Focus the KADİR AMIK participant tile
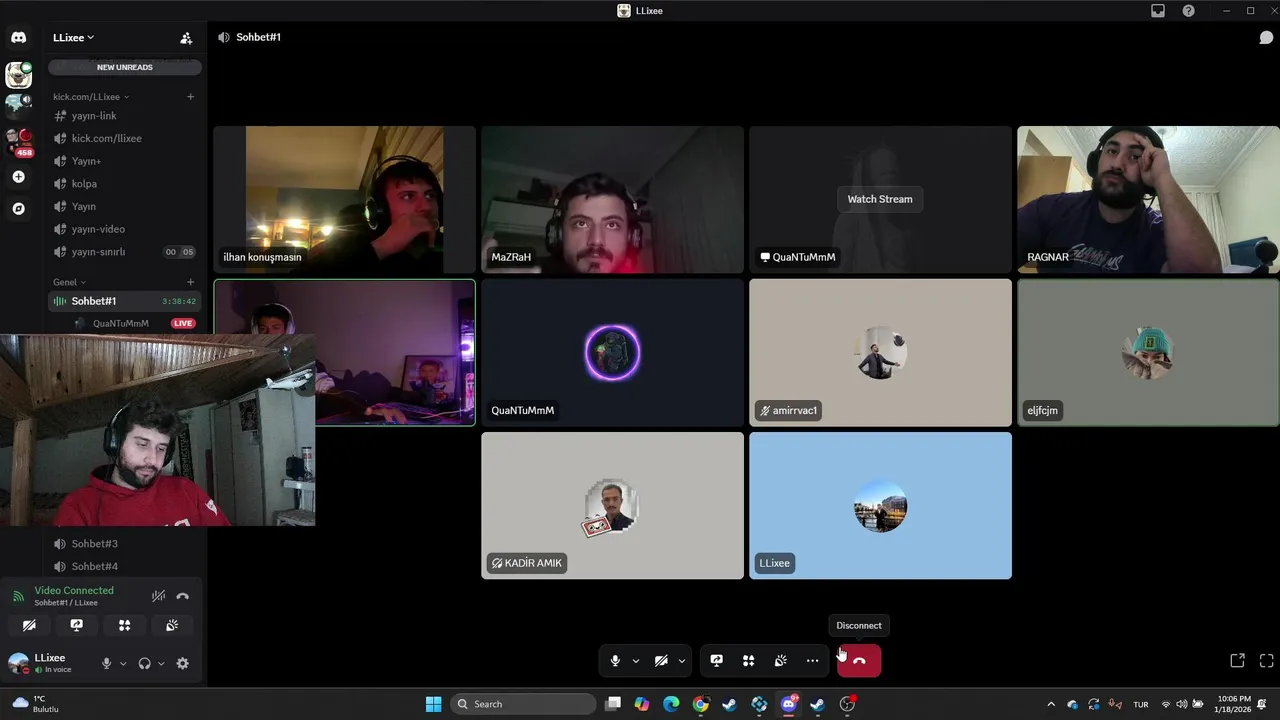 click(x=612, y=505)
